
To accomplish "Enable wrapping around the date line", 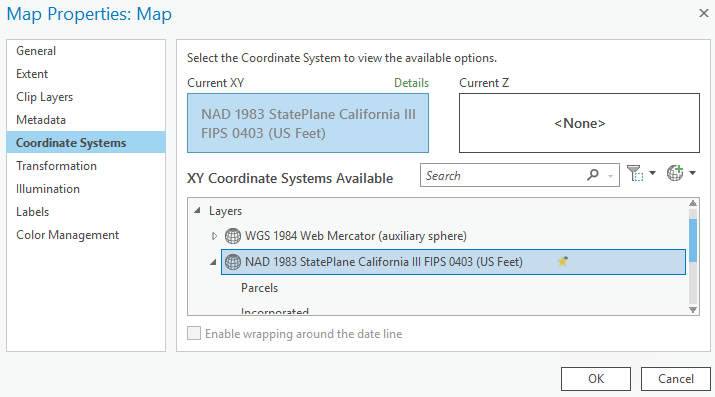I will coord(194,333).
